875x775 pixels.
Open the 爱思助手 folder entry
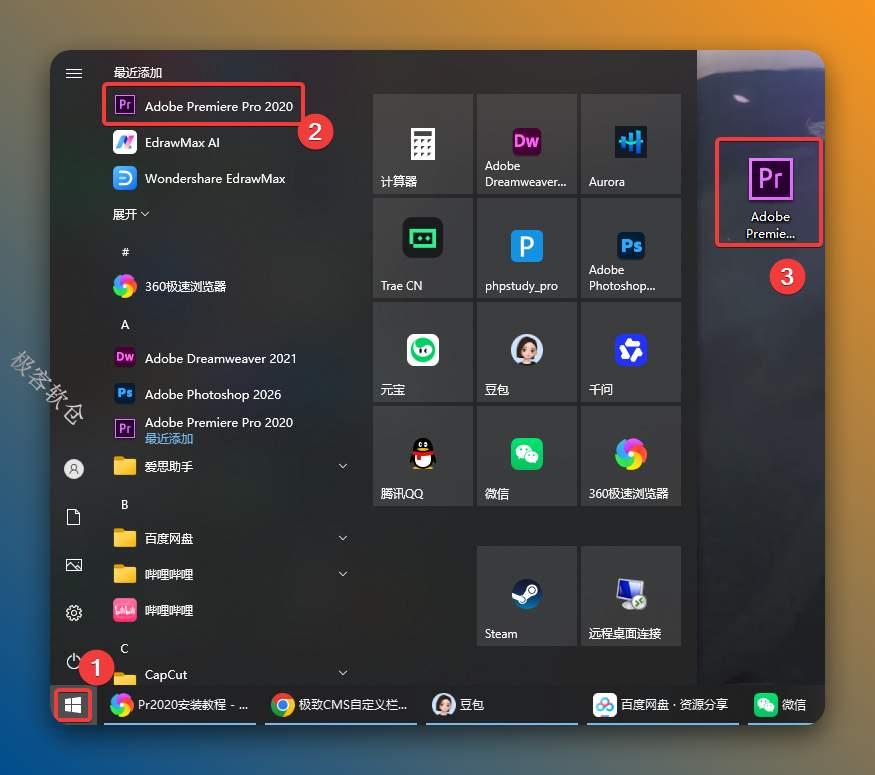pos(230,466)
